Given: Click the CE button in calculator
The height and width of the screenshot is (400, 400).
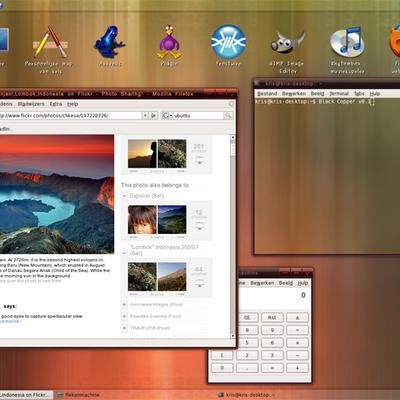Looking at the screenshot, I should [247, 317].
